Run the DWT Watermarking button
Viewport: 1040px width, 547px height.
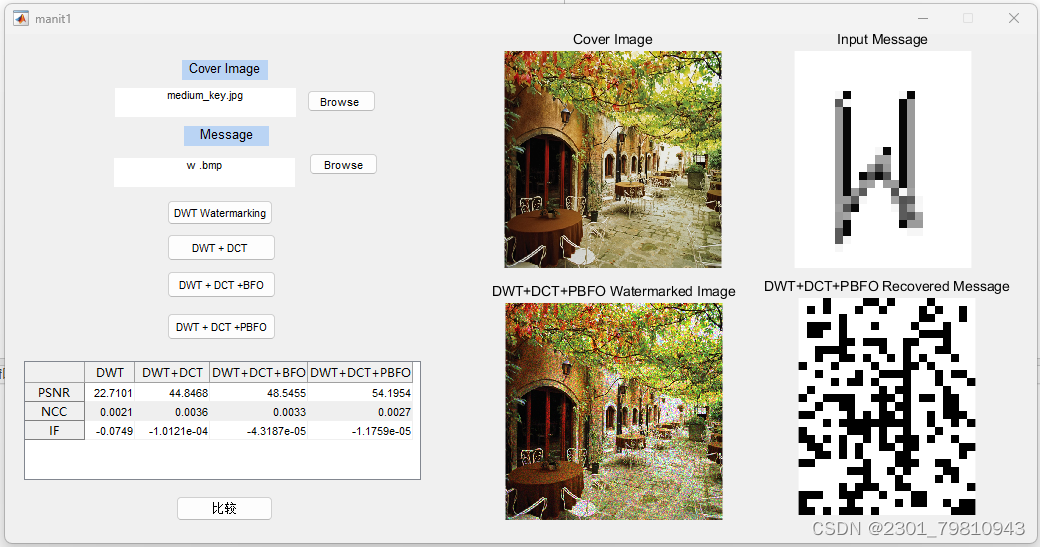click(x=220, y=213)
